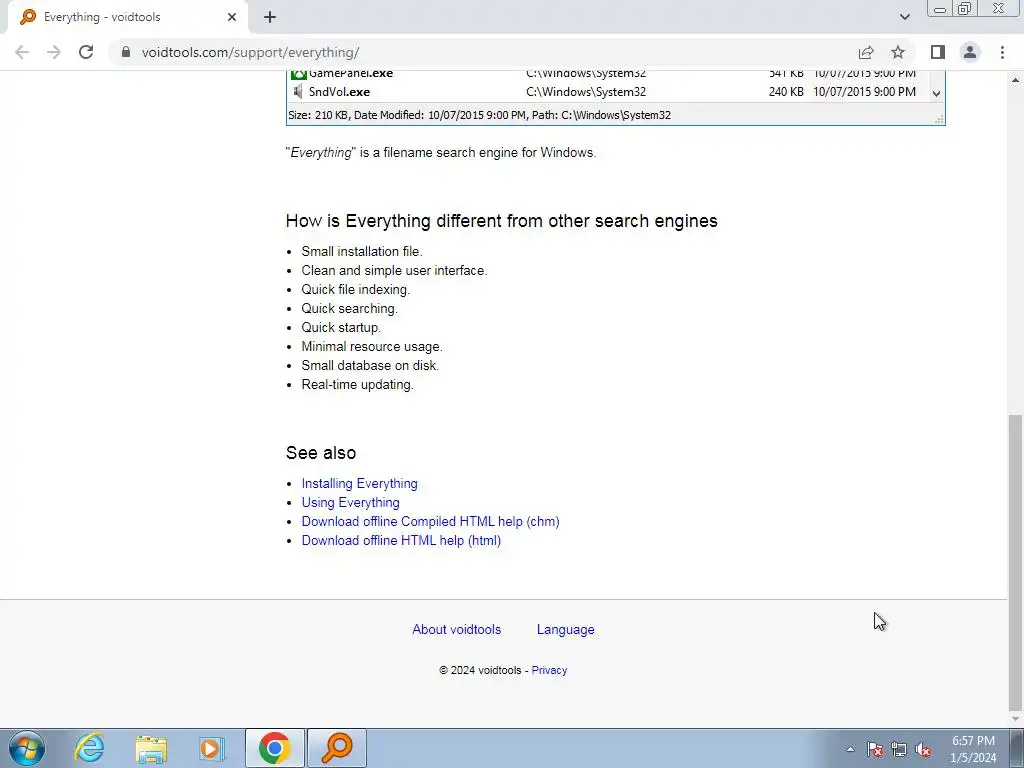Screen dimensions: 1024x768
Task: Show hidden system tray icons
Action: (850, 750)
